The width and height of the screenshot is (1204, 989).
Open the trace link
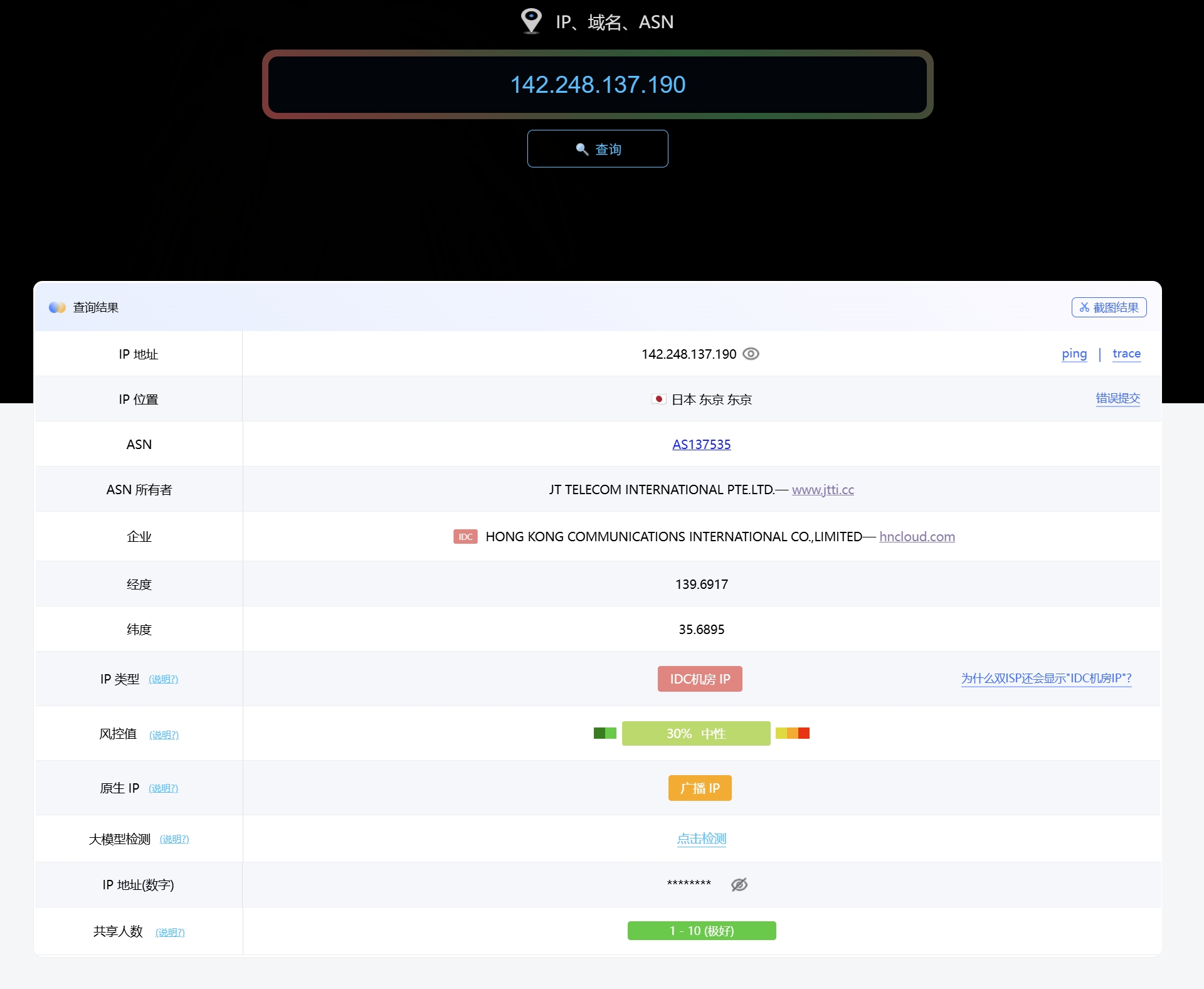pos(1126,354)
